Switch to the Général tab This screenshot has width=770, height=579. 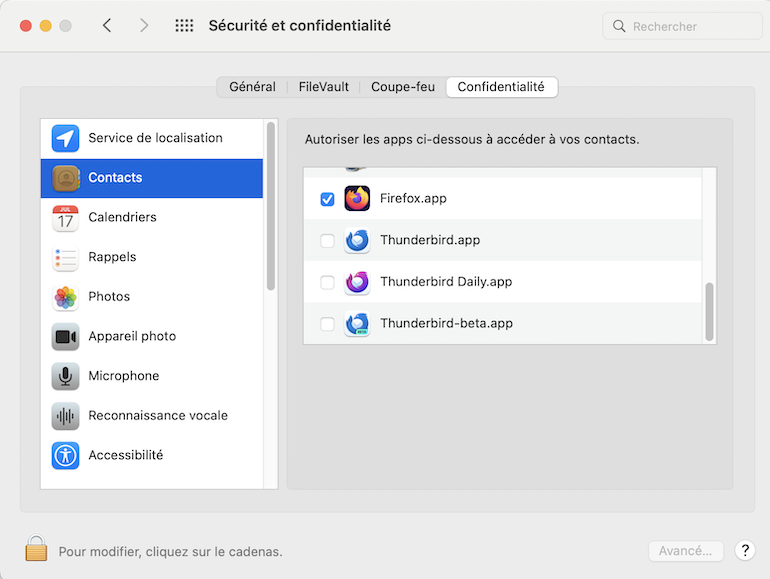tap(252, 87)
